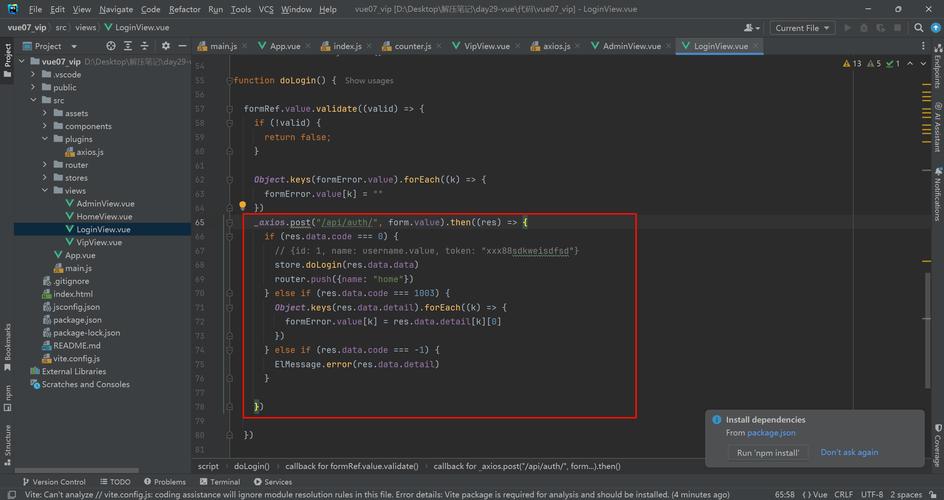
Task: Click the Run 'npm install' button
Action: pyautogui.click(x=767, y=453)
